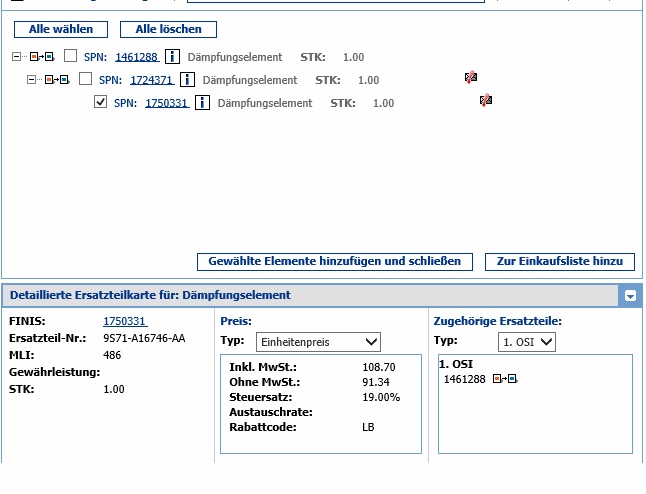Click info icon next to SPN 1461288

coord(171,57)
